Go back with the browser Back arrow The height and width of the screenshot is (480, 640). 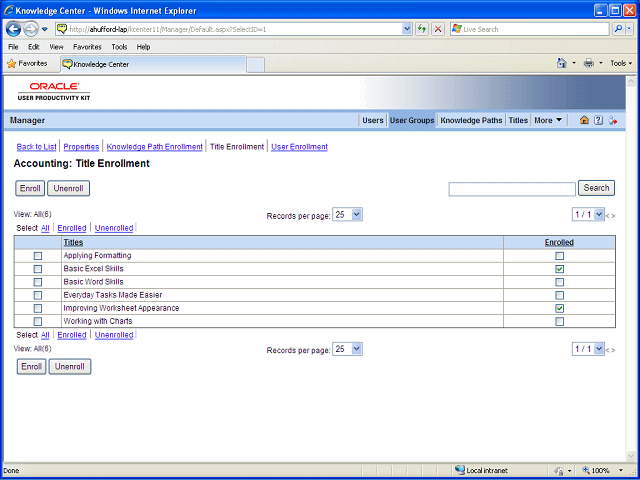(x=13, y=29)
